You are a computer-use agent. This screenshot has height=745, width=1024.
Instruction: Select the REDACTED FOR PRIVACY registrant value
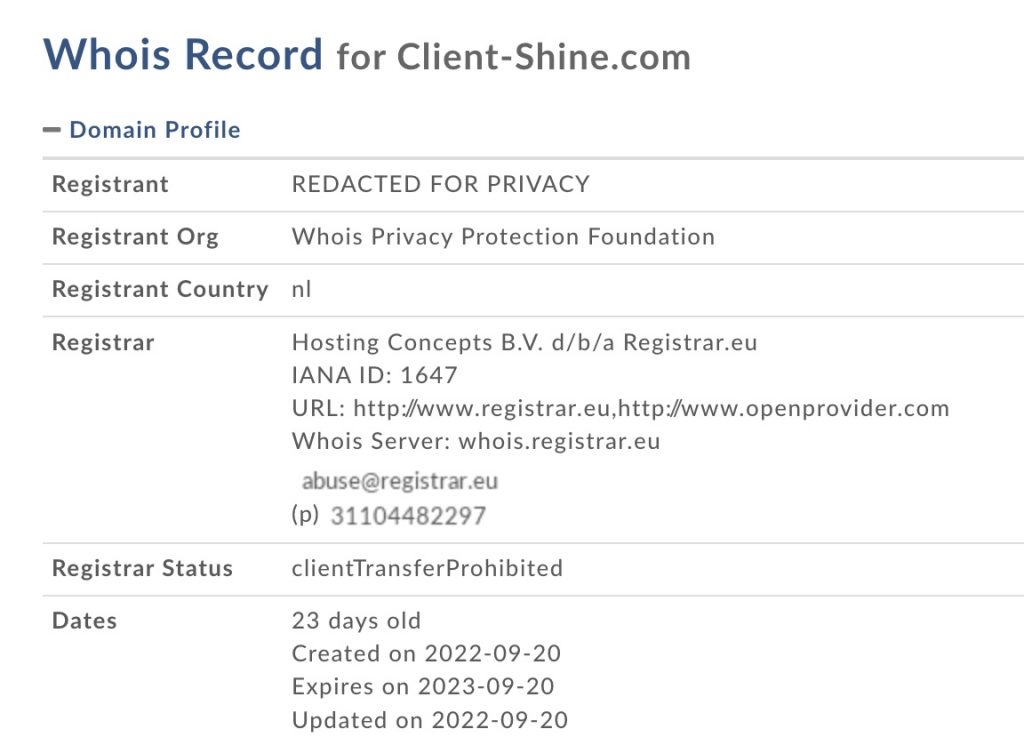click(x=440, y=184)
